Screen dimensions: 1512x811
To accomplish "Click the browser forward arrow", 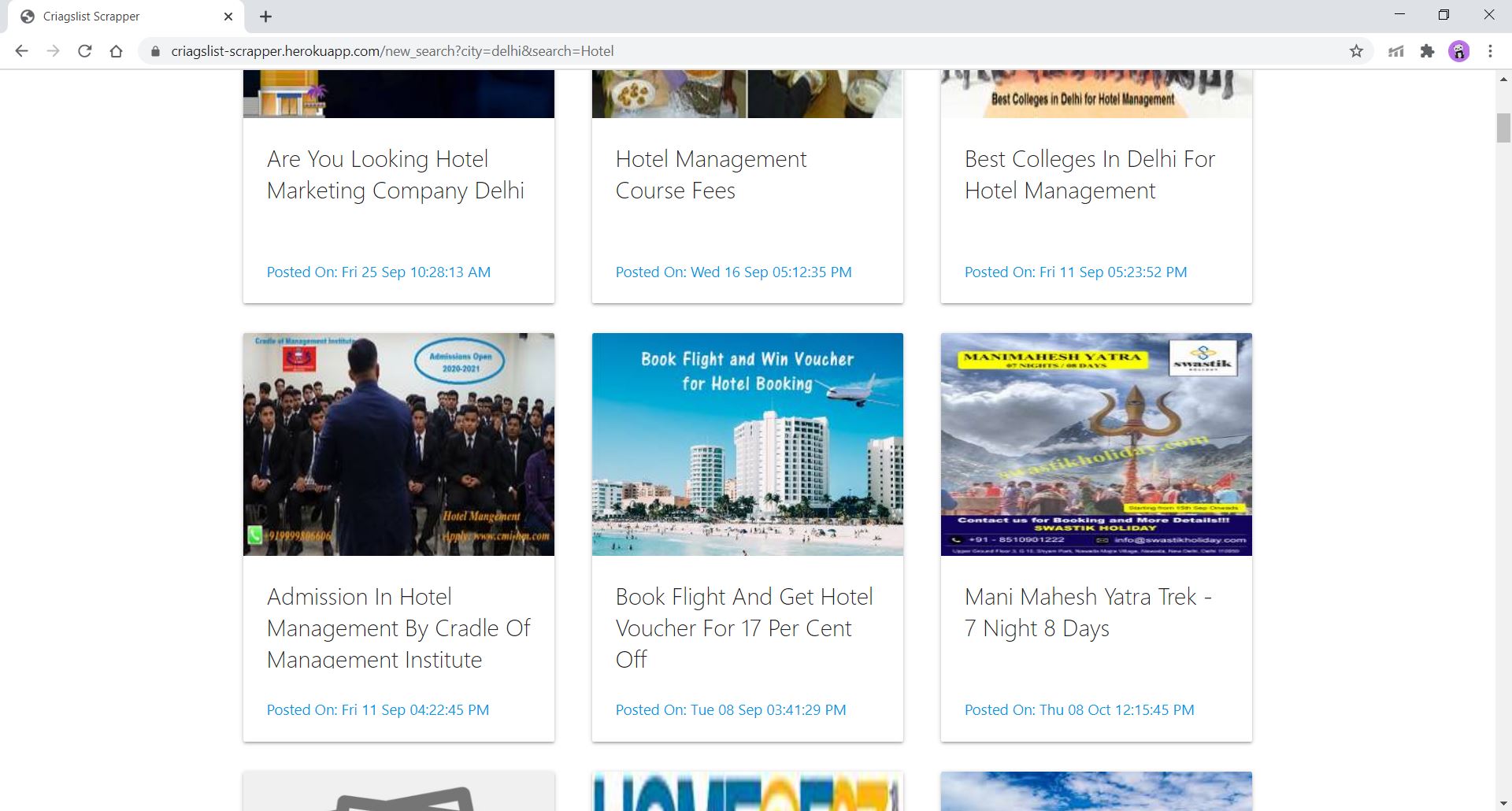I will click(53, 51).
